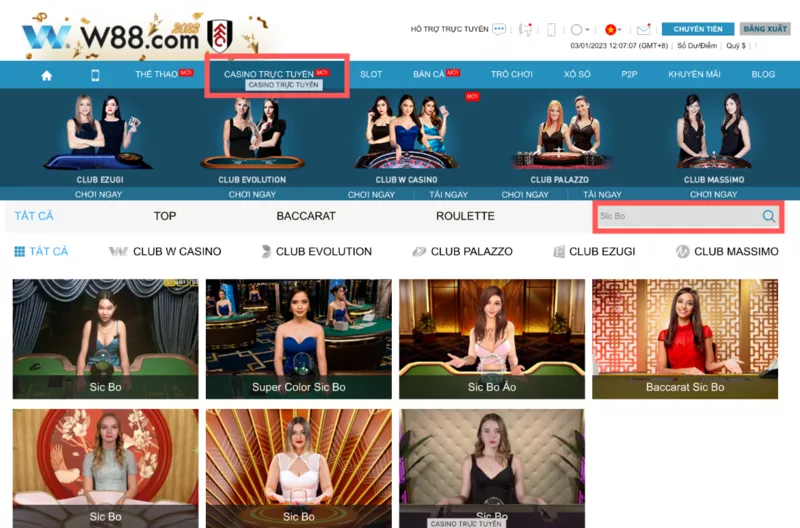Image resolution: width=800 pixels, height=528 pixels.
Task: Expand the circle profile dropdown in header
Action: tap(580, 30)
